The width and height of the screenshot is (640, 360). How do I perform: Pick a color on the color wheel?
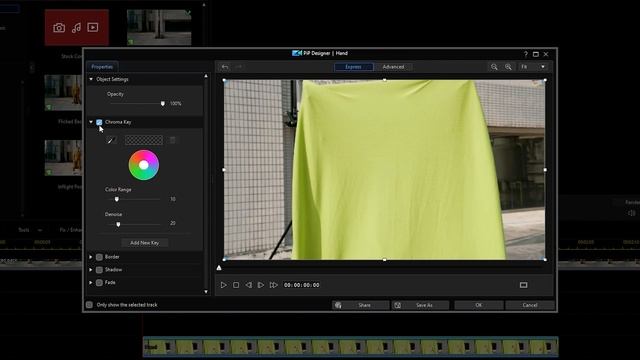[x=144, y=165]
